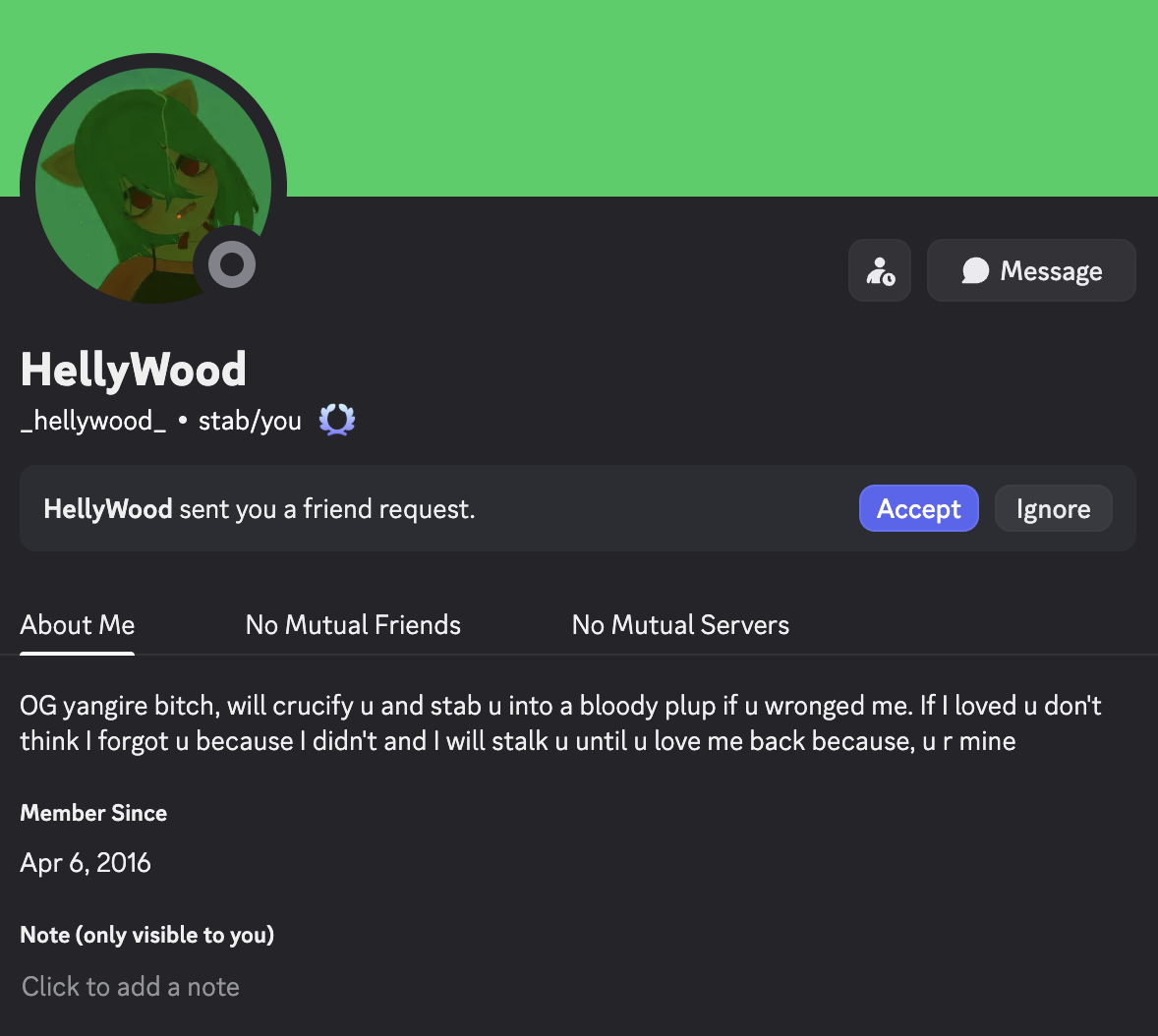1158x1036 pixels.
Task: Open the No Mutual Servers tab
Action: tap(680, 625)
